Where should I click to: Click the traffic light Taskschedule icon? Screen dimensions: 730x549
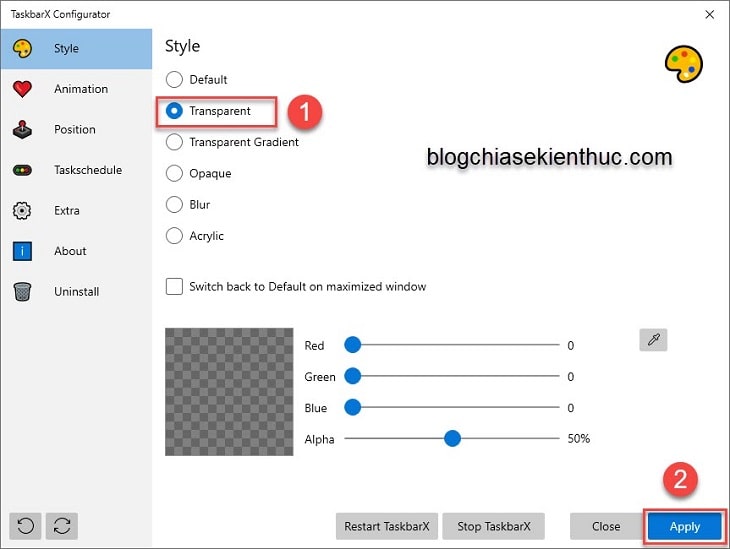pos(22,170)
